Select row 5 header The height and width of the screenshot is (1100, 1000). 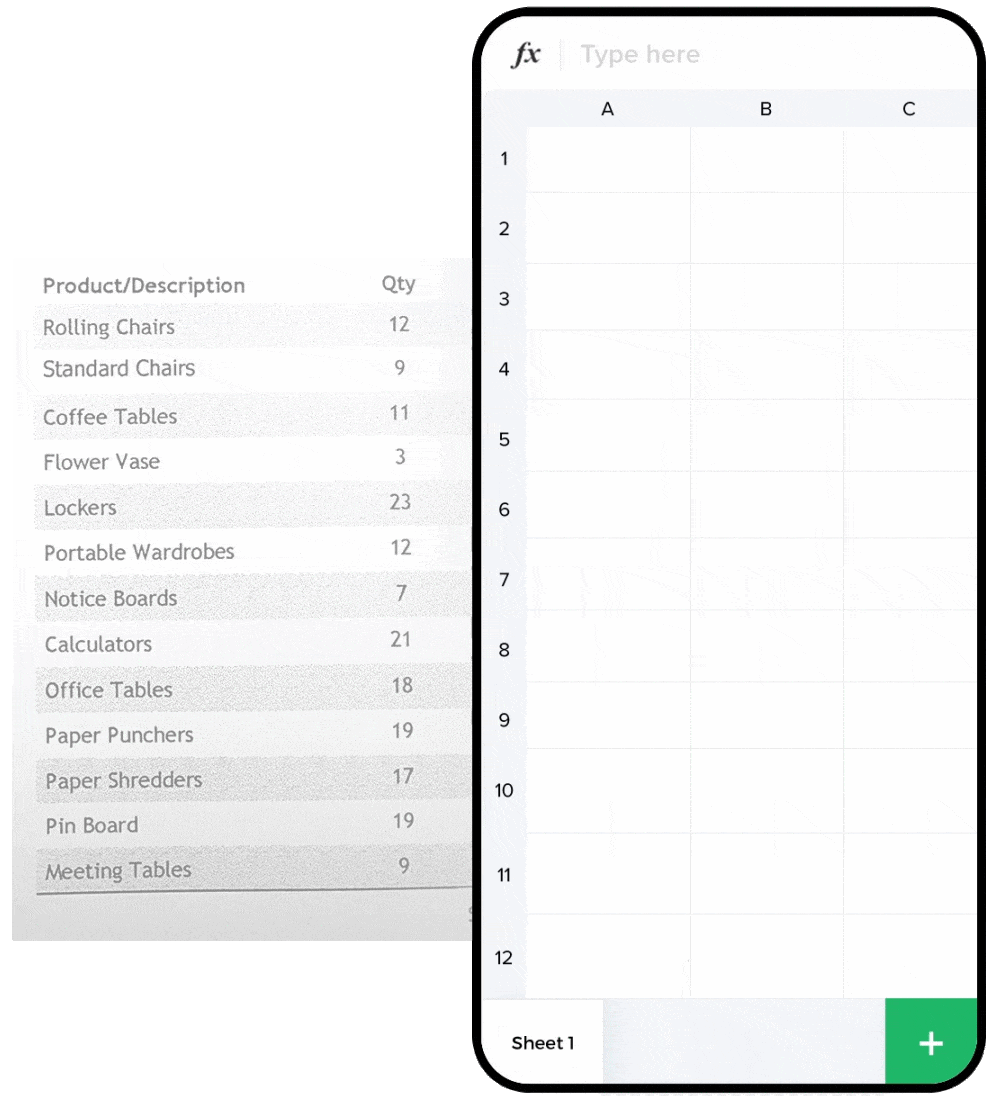point(504,439)
